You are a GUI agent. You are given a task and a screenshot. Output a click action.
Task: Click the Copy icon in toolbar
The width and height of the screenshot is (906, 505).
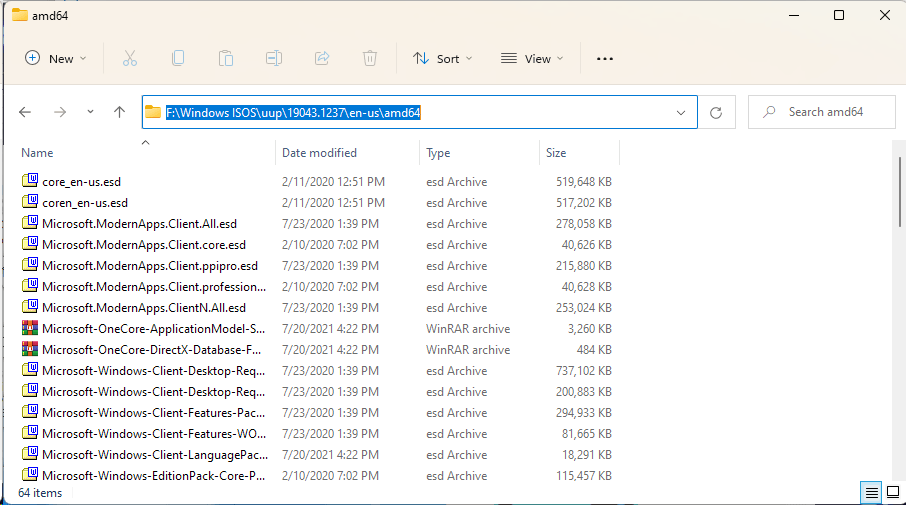point(177,58)
